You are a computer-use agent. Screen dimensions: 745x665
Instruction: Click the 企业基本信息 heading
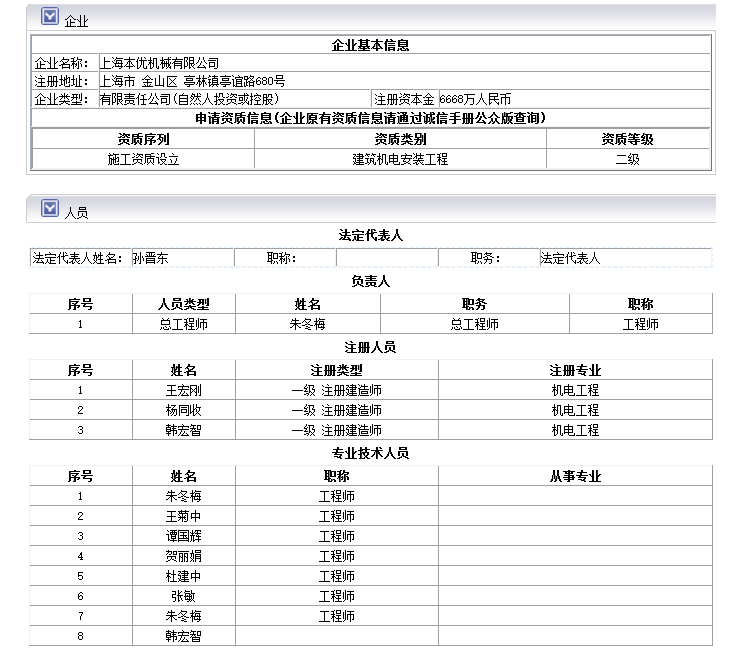(x=371, y=45)
